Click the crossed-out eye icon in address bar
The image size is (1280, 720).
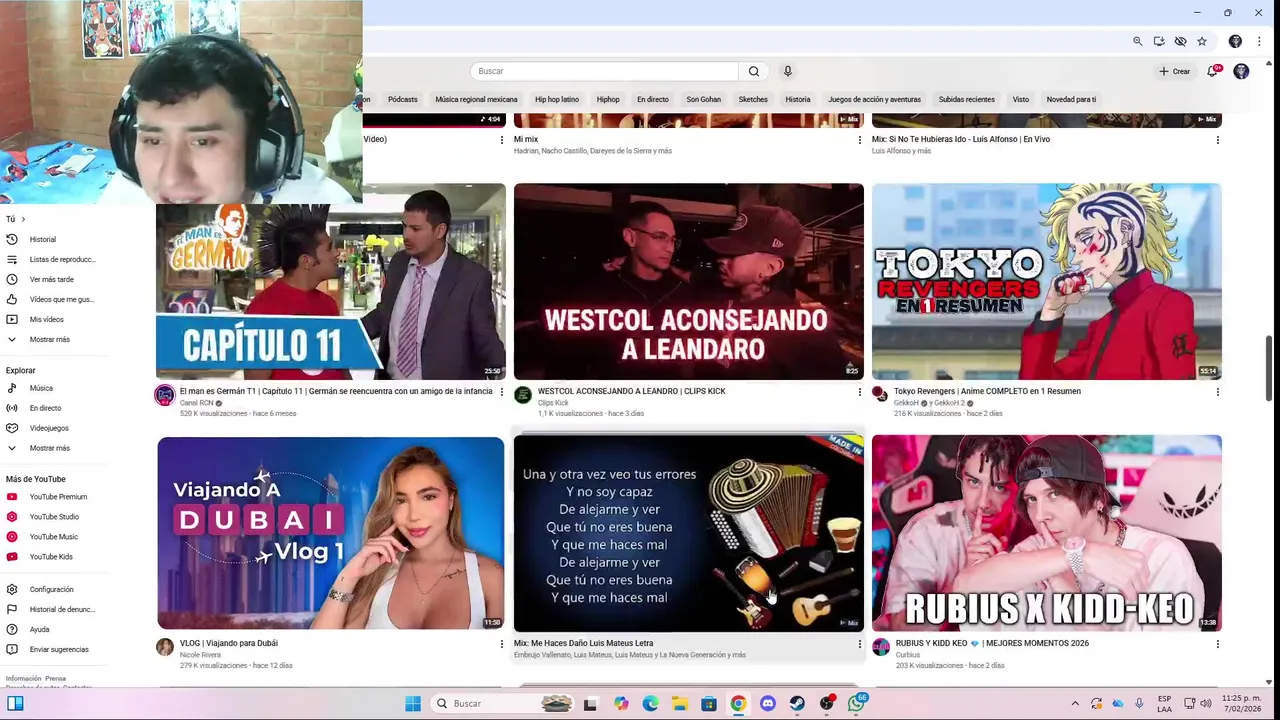1180,41
